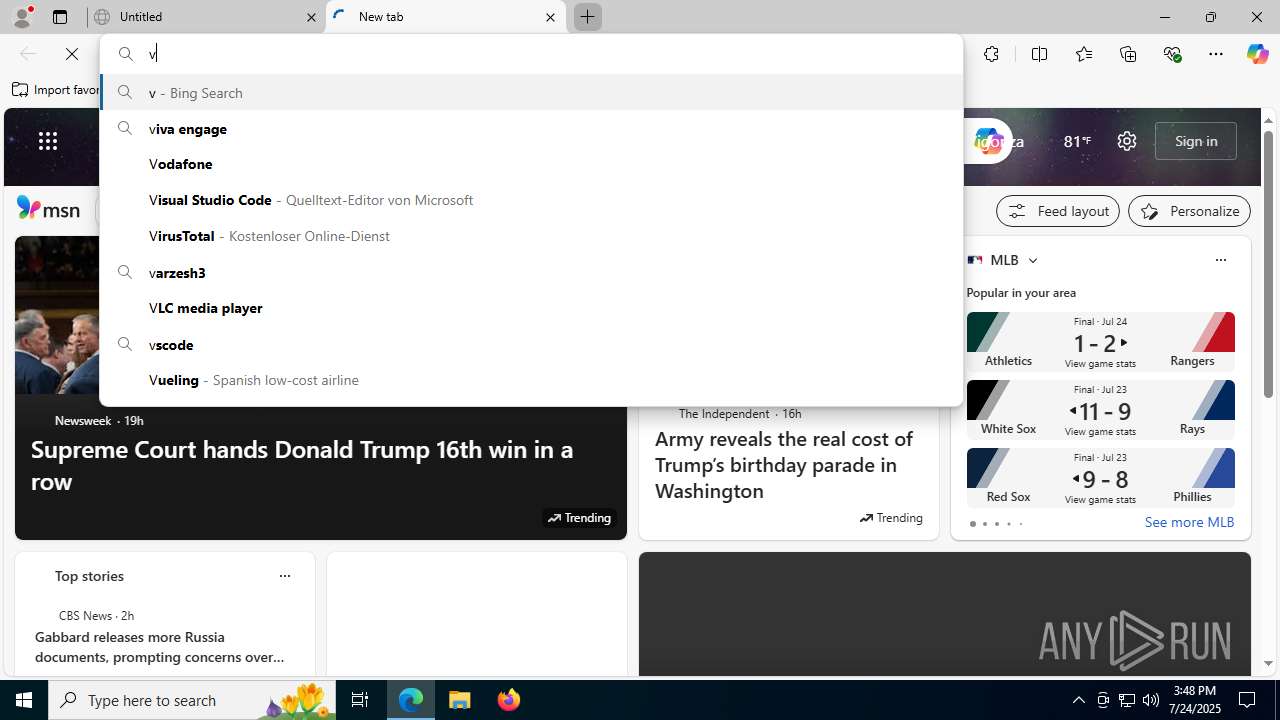The width and height of the screenshot is (1280, 720).
Task: Pick the varzesh3 suggestion
Action: coord(531,272)
